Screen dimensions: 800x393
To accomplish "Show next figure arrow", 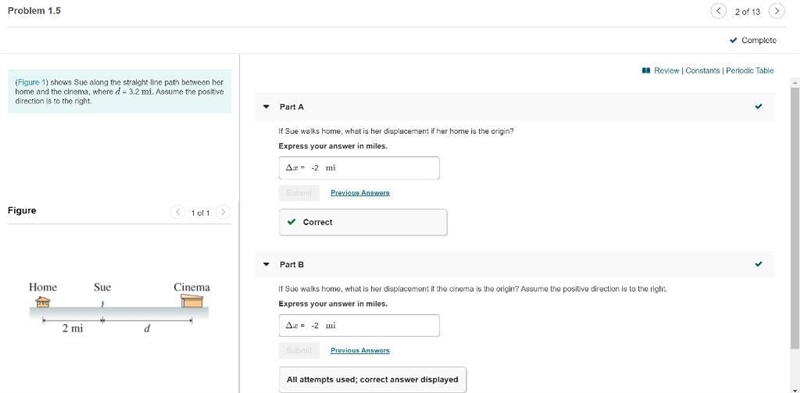I will (x=223, y=212).
